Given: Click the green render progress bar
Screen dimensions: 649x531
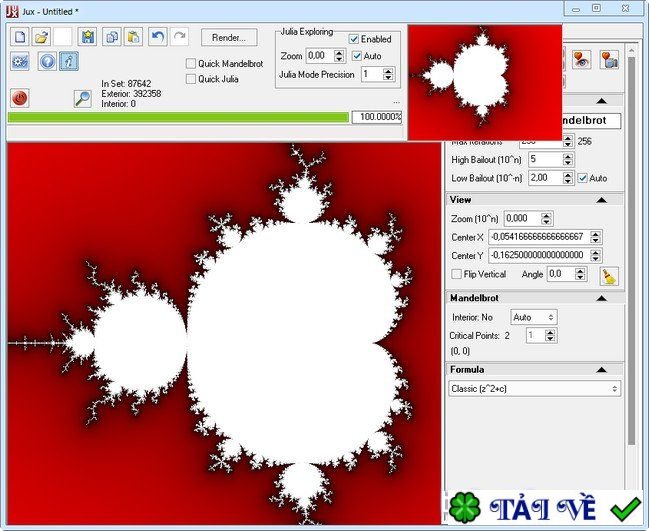Looking at the screenshot, I should [178, 118].
